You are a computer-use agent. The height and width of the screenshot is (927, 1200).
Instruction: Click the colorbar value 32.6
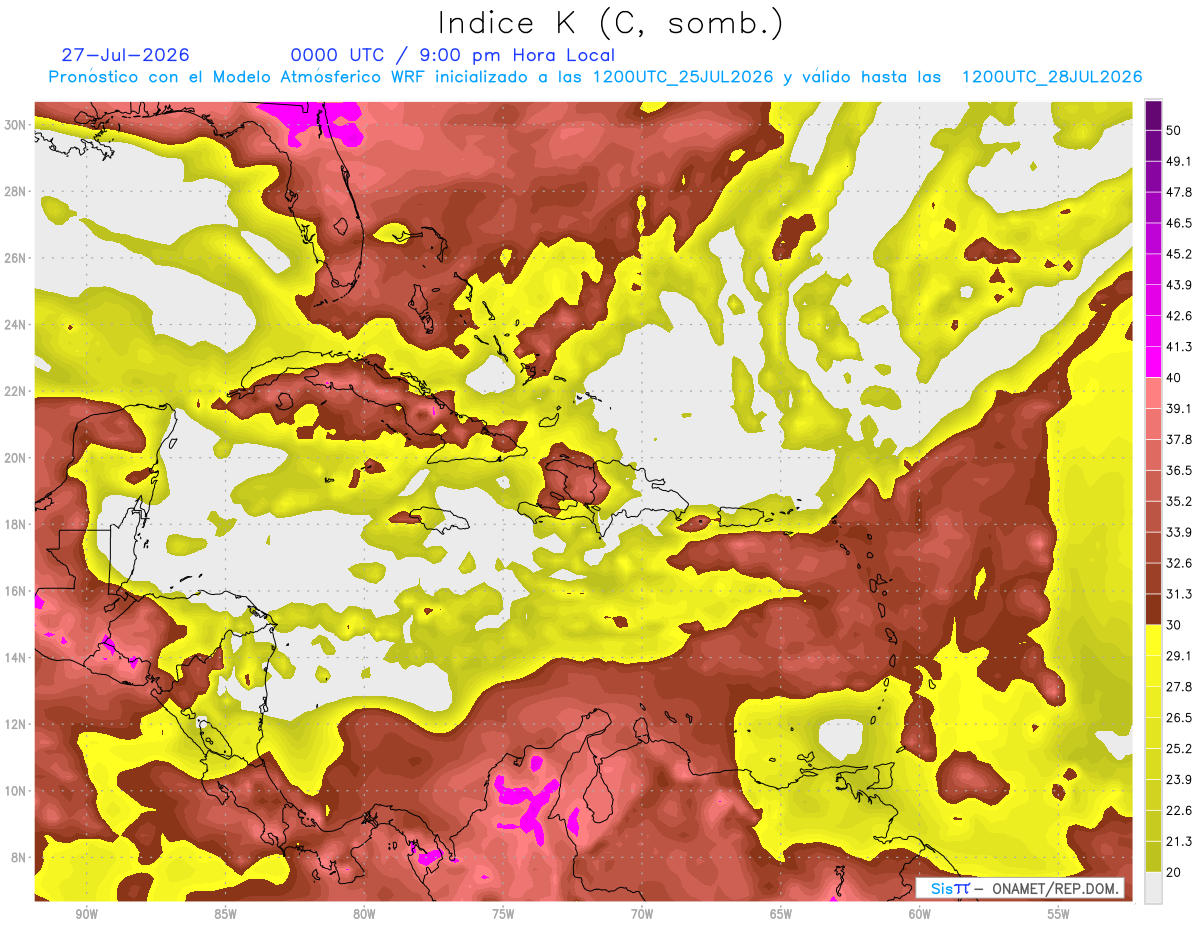[1179, 563]
